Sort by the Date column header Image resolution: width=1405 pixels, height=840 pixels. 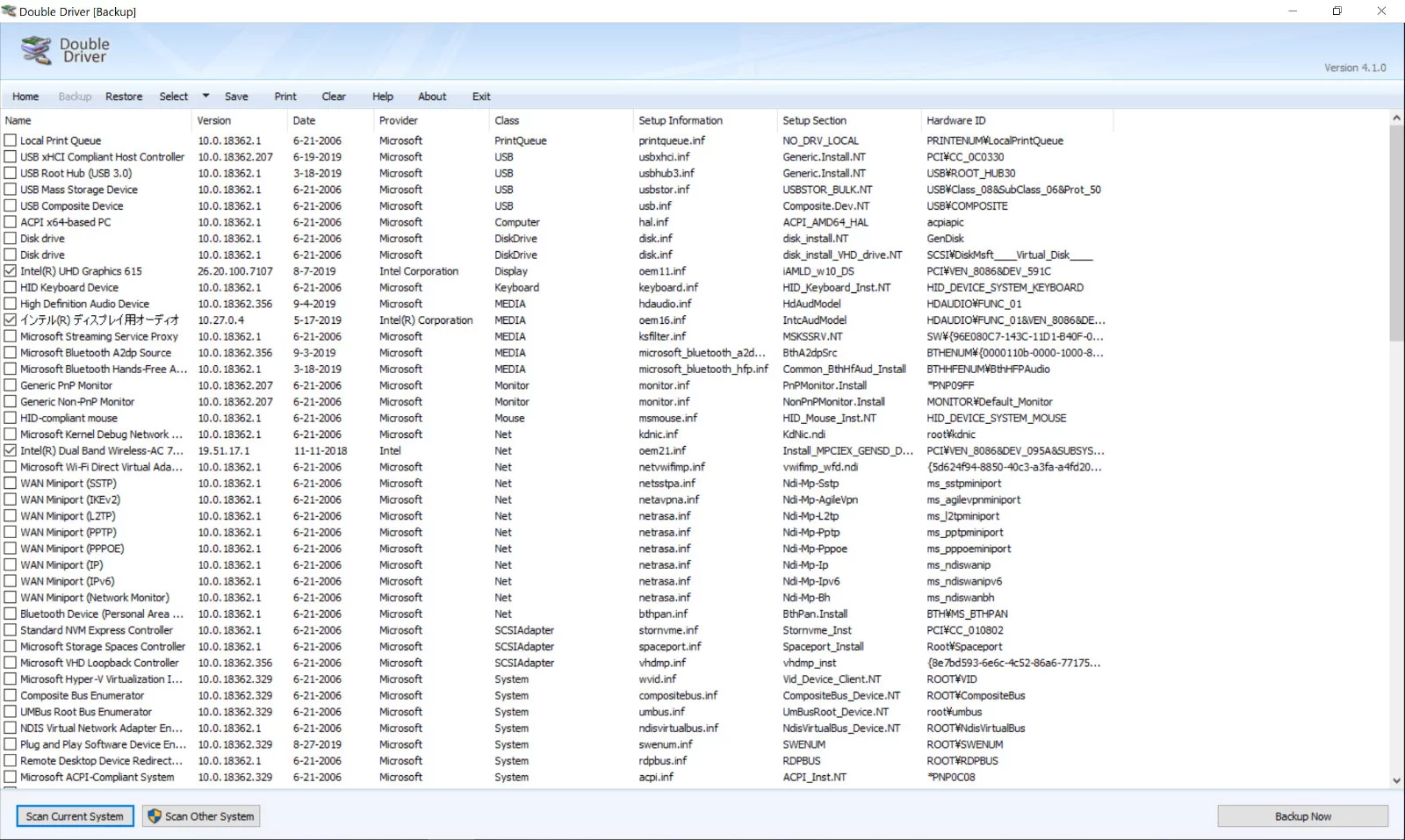click(x=331, y=120)
